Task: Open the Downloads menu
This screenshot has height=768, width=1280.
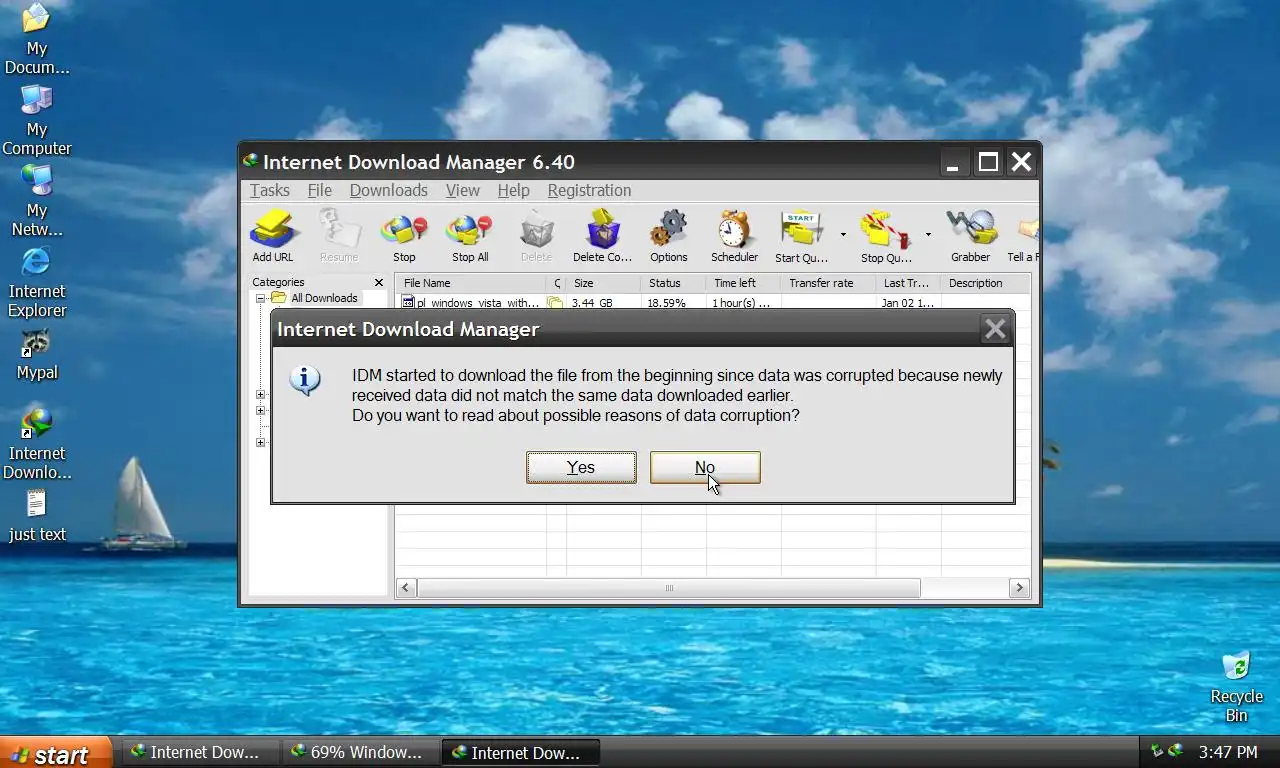Action: pyautogui.click(x=389, y=190)
